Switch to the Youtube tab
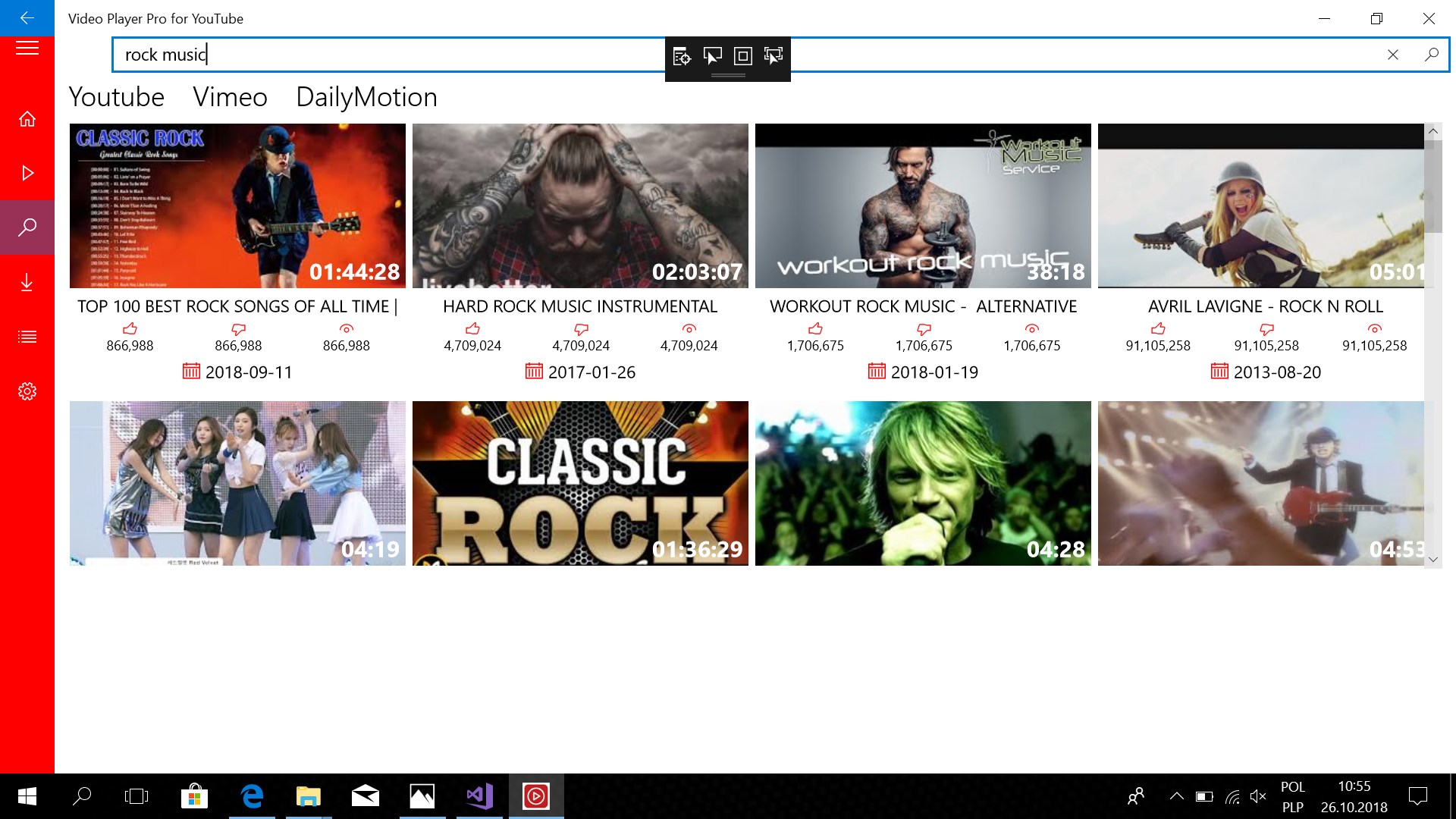 [x=117, y=97]
